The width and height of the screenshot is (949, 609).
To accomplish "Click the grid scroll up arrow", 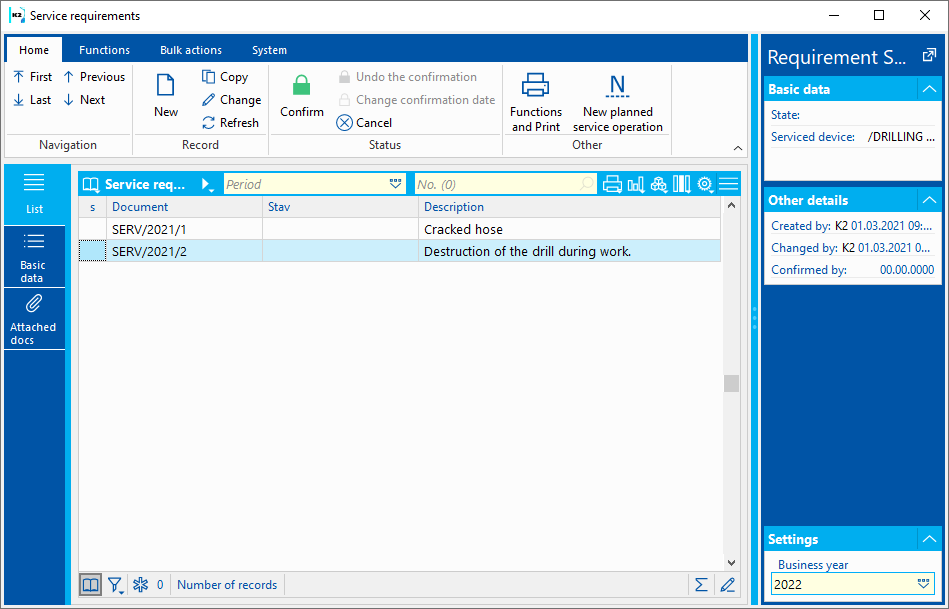I will pyautogui.click(x=731, y=205).
